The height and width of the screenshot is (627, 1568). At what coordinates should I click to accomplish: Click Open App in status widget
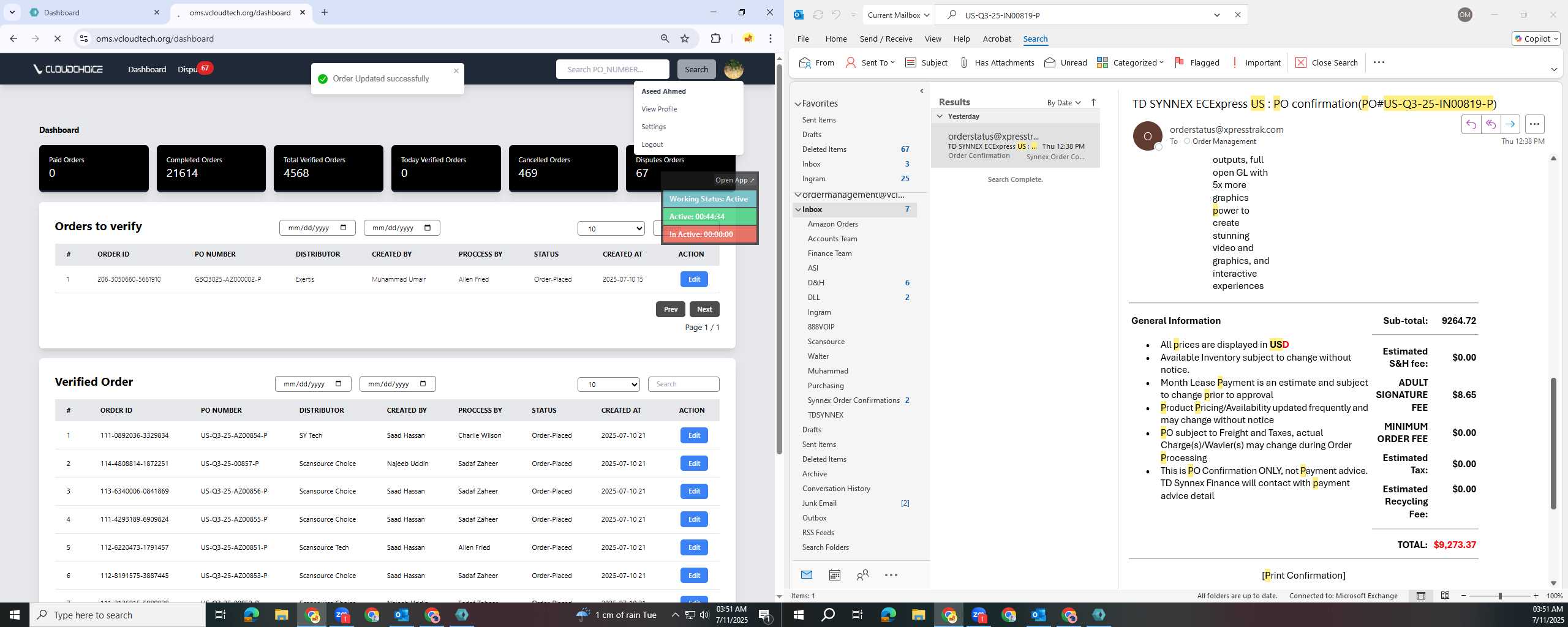tap(735, 180)
